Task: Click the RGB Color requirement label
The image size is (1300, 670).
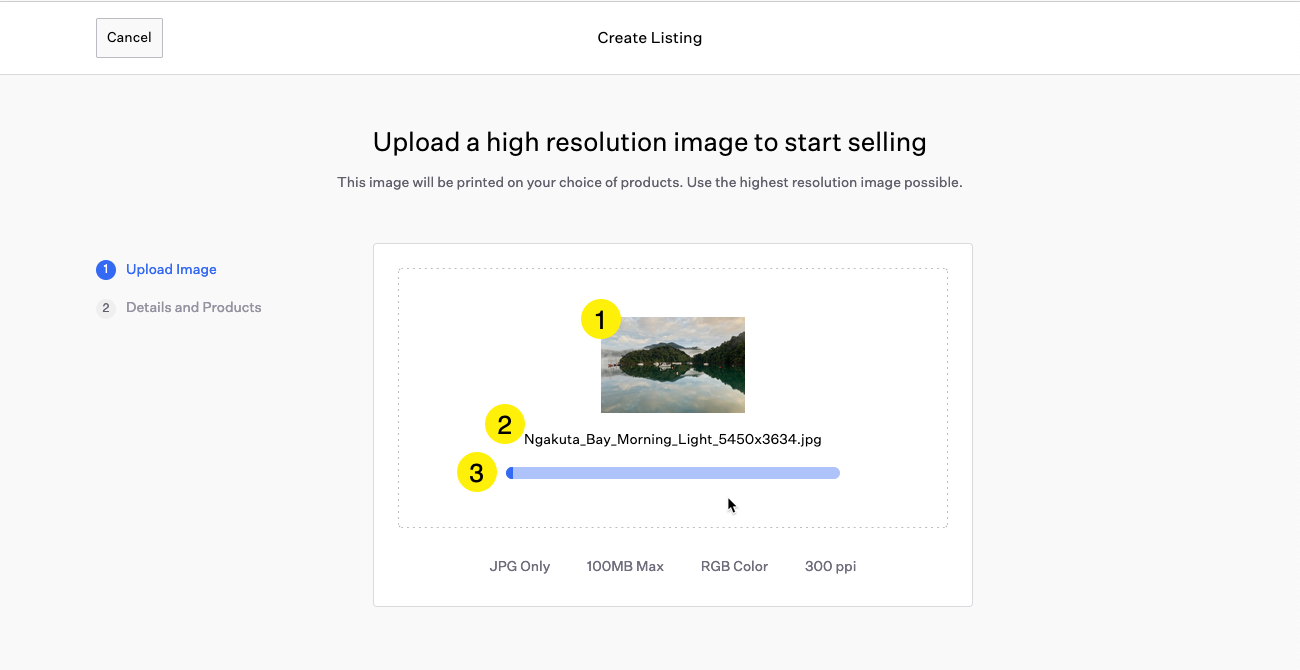Action: 734,567
